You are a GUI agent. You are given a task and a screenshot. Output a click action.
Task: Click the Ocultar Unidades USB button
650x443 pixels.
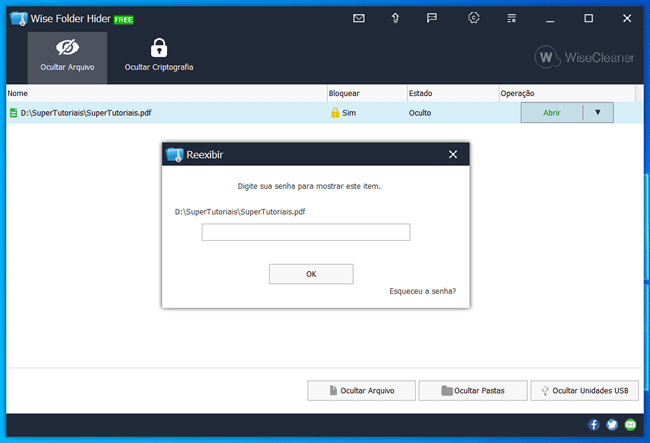coord(584,391)
